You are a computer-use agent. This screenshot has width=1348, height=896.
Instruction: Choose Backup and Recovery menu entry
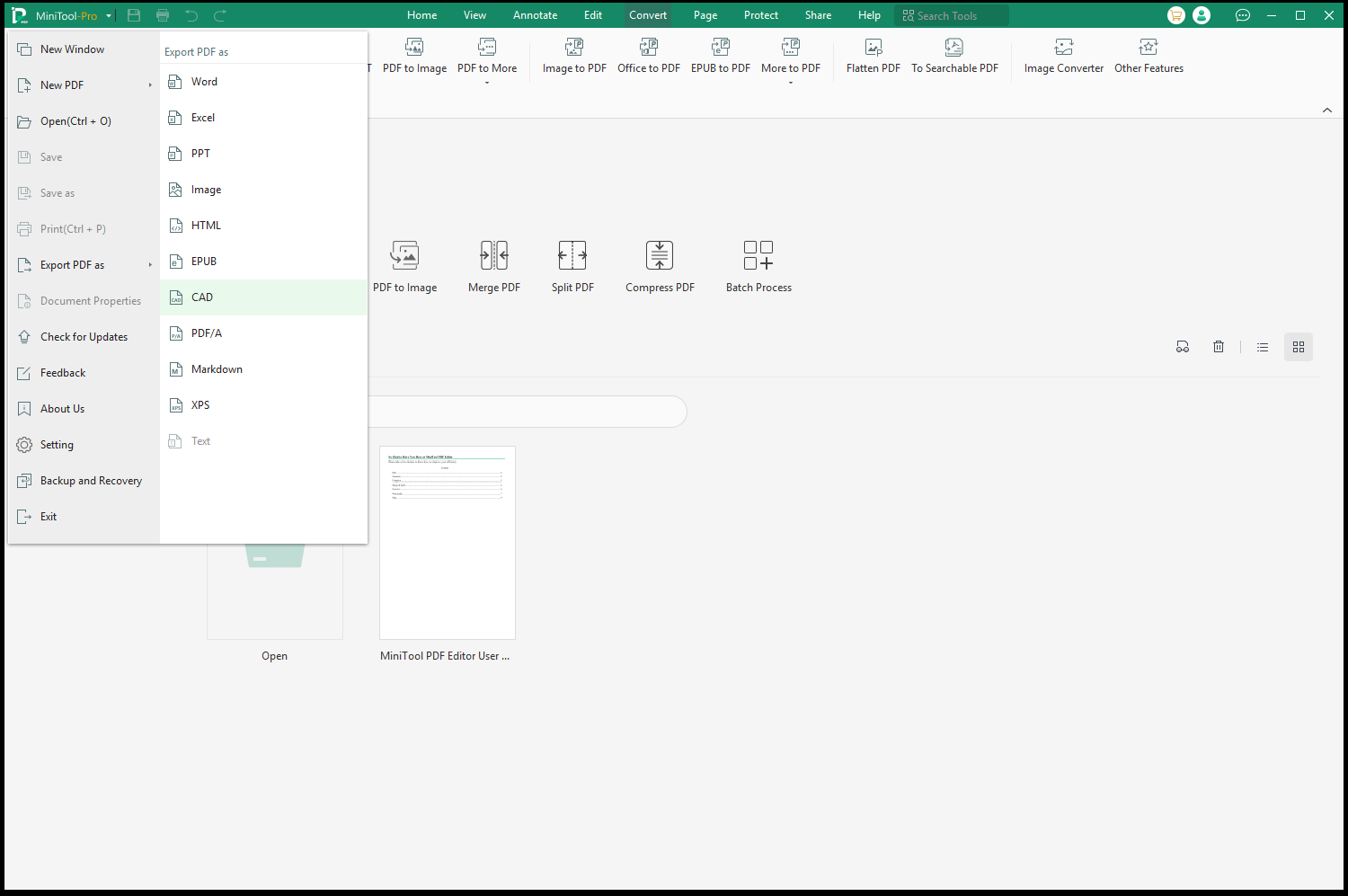(x=84, y=481)
